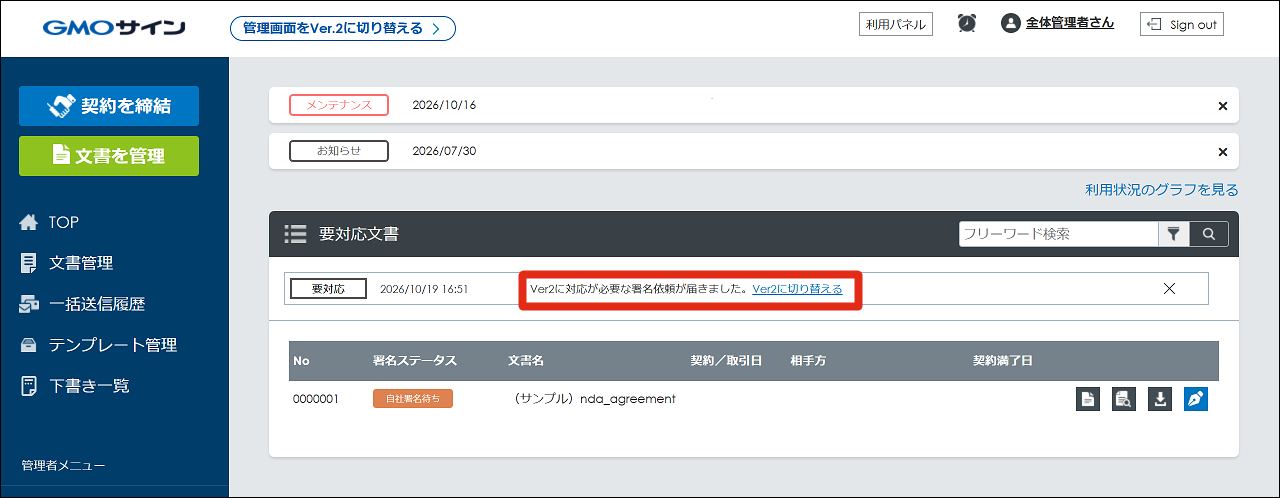Image resolution: width=1280 pixels, height=498 pixels.
Task: Click the 自社署名待ち status badge
Action: point(413,399)
